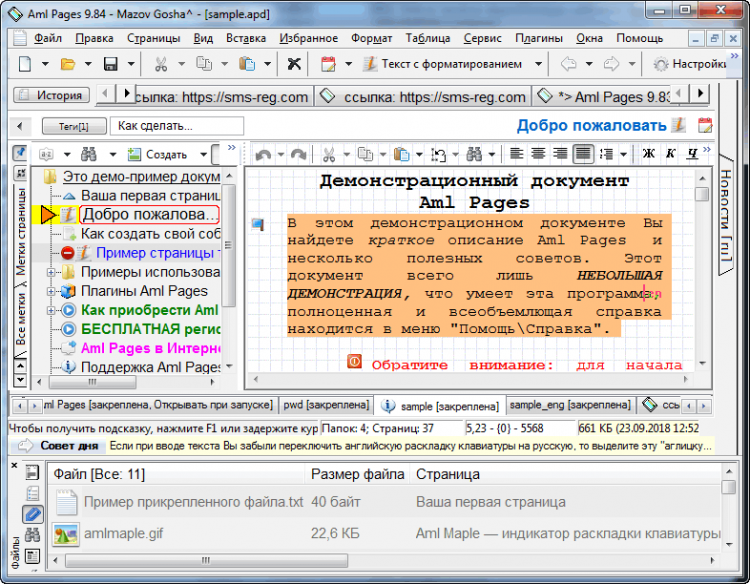Click the Save floppy disk icon

coord(110,64)
